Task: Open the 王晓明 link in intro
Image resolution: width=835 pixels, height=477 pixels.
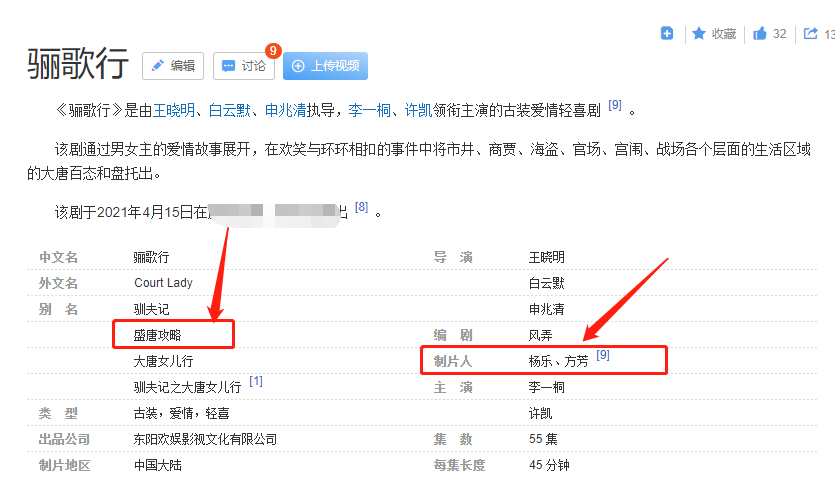Action: (174, 110)
